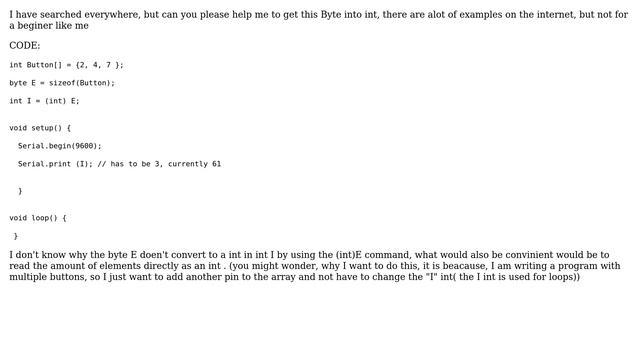This screenshot has width=640, height=360.
Task: Click the 'Serial.print (I);' statement
Action: [56, 164]
